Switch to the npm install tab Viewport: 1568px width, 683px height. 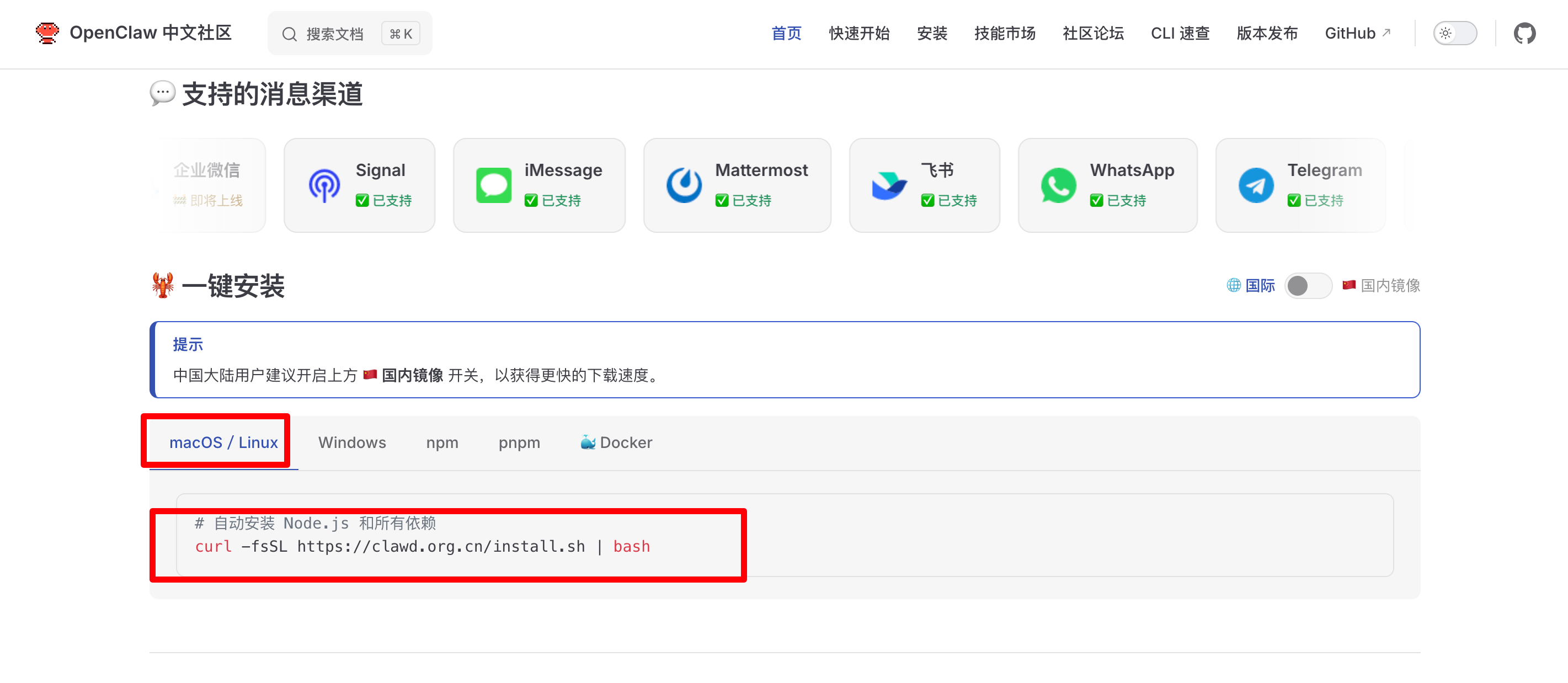click(x=442, y=442)
